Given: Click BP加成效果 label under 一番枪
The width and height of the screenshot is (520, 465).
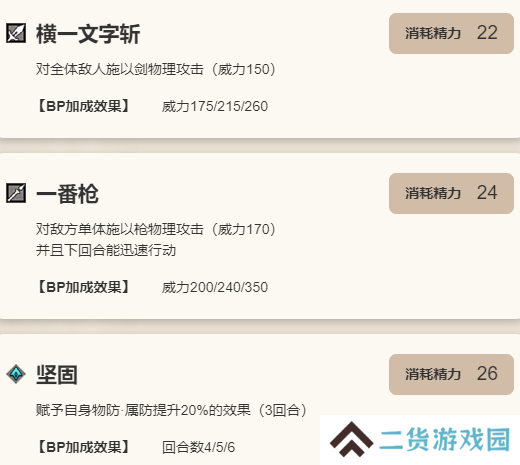Looking at the screenshot, I should tap(84, 287).
